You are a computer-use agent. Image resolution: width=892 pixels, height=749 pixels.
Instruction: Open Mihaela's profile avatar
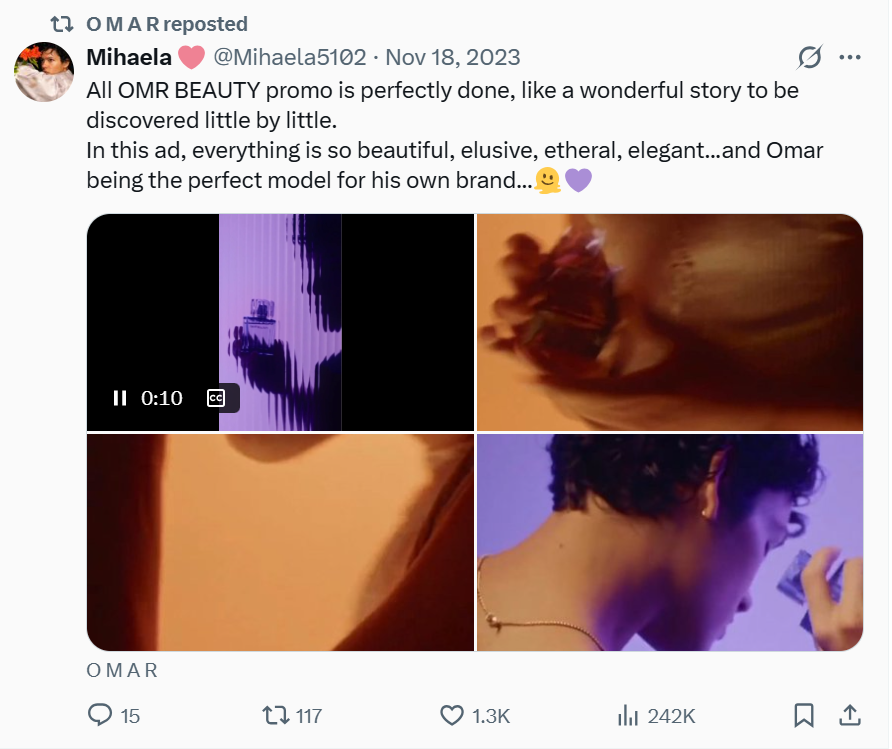(x=43, y=72)
